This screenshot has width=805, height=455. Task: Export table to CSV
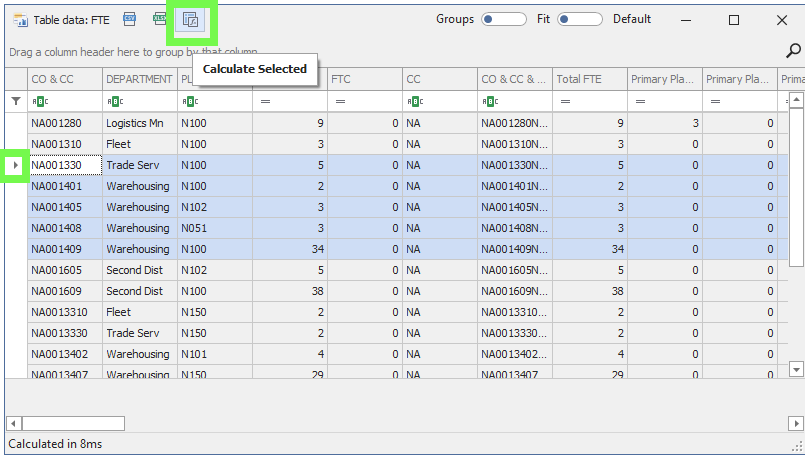tap(129, 19)
